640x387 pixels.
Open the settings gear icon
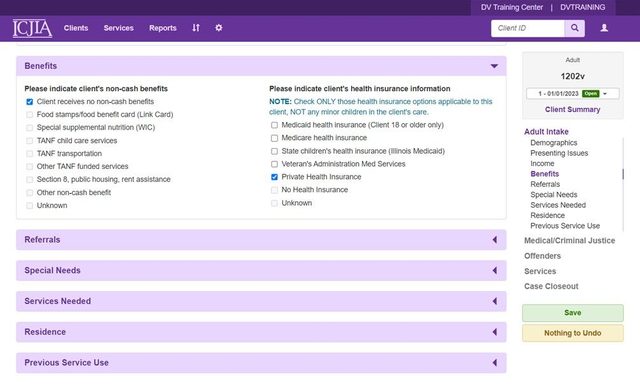click(x=219, y=28)
